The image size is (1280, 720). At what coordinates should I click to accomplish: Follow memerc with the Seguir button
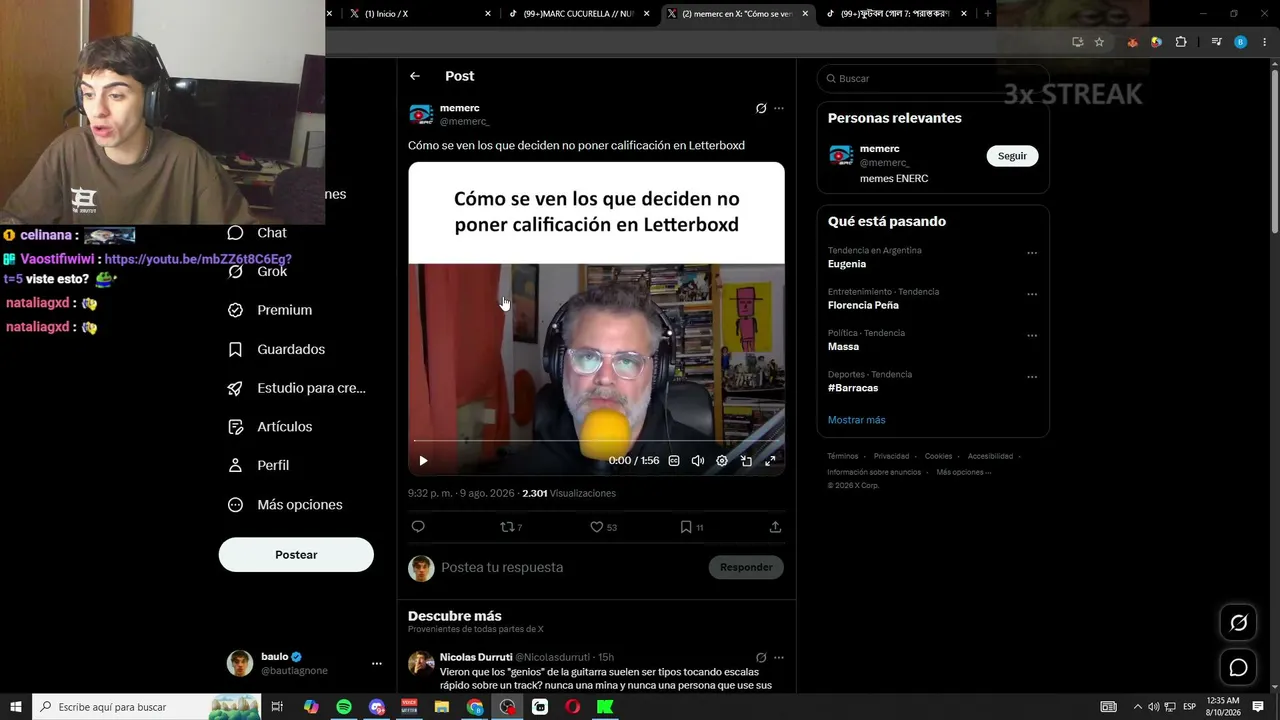click(x=1012, y=156)
